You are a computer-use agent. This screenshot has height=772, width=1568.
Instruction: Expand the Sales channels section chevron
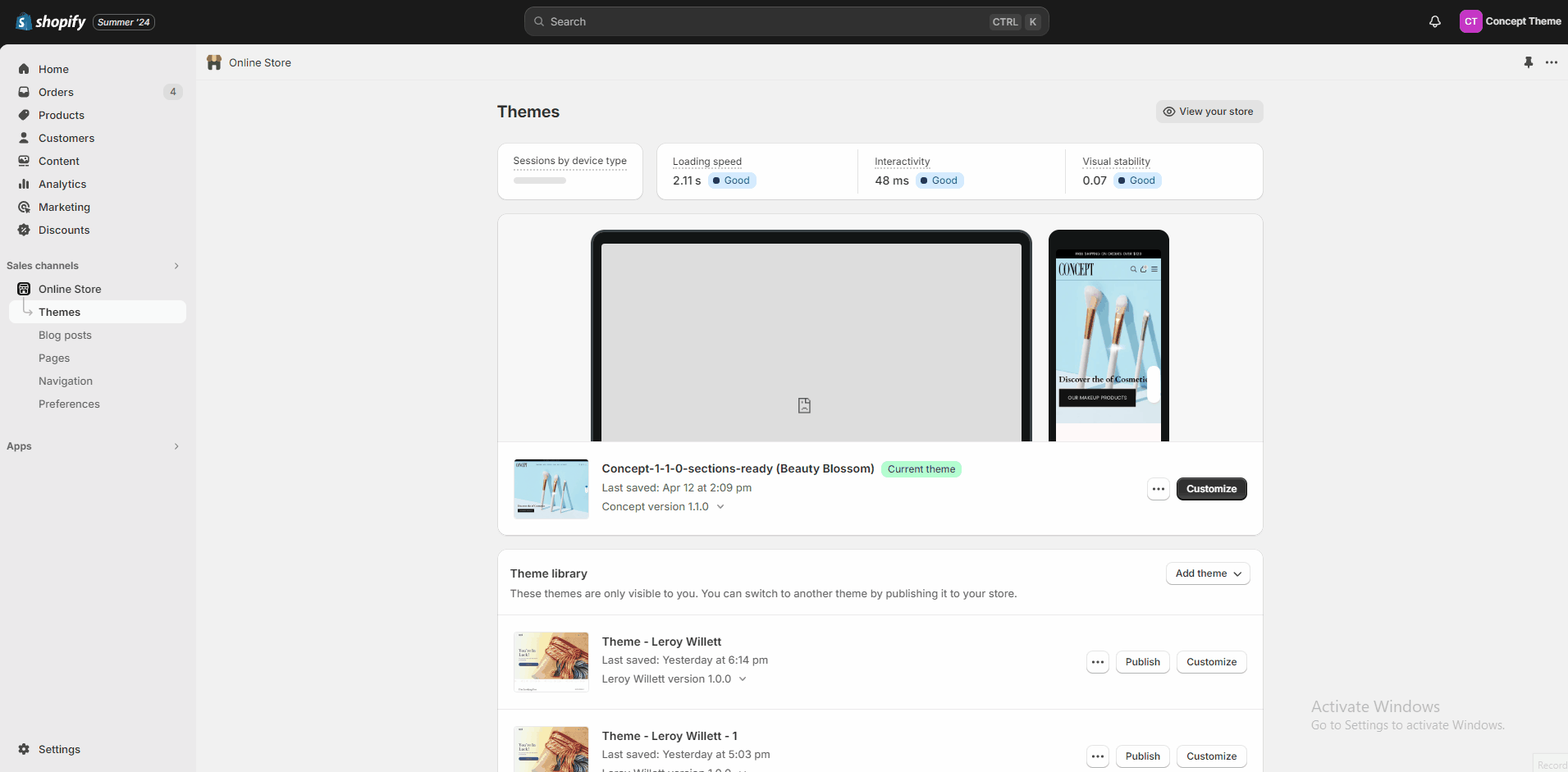[176, 266]
